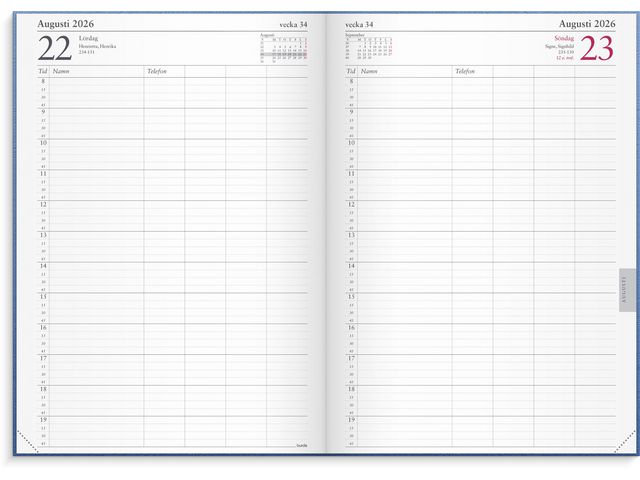This screenshot has height=480, width=640.
Task: Select the vecka 34 label on right page
Action: pos(358,23)
